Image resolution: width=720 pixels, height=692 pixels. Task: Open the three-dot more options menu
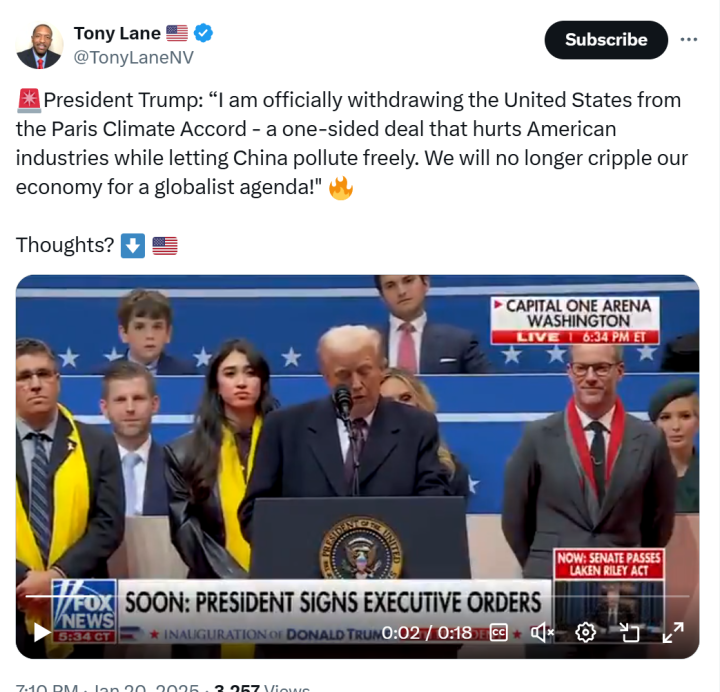click(689, 40)
